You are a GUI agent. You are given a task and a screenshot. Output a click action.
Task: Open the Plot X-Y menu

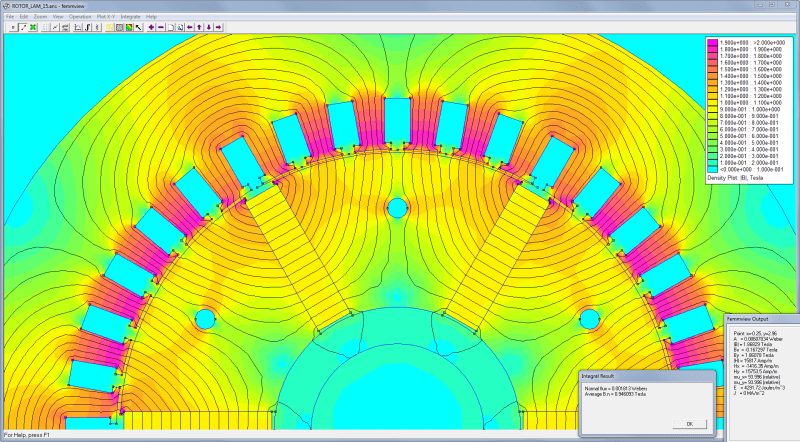tap(106, 17)
